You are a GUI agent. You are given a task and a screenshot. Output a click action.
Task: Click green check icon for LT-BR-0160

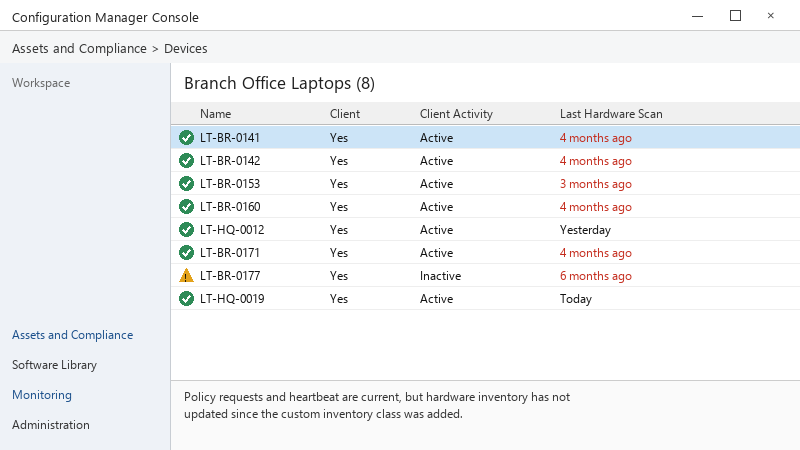[186, 207]
